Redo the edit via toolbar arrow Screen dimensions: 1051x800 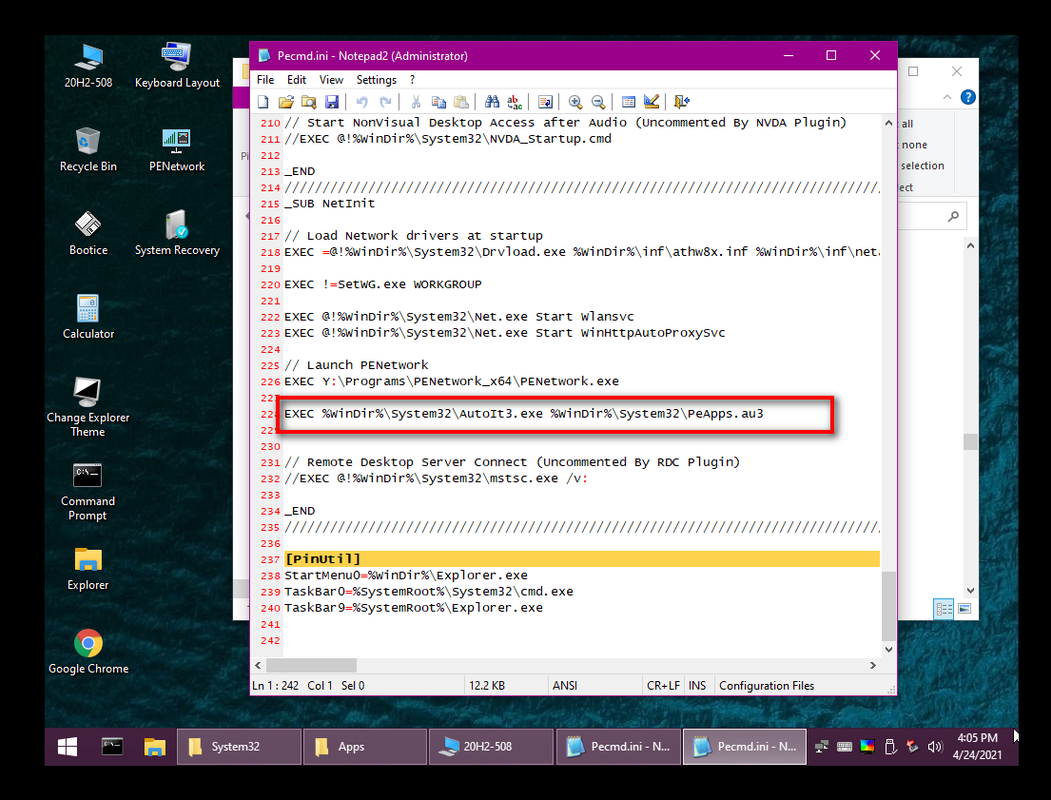click(x=385, y=102)
